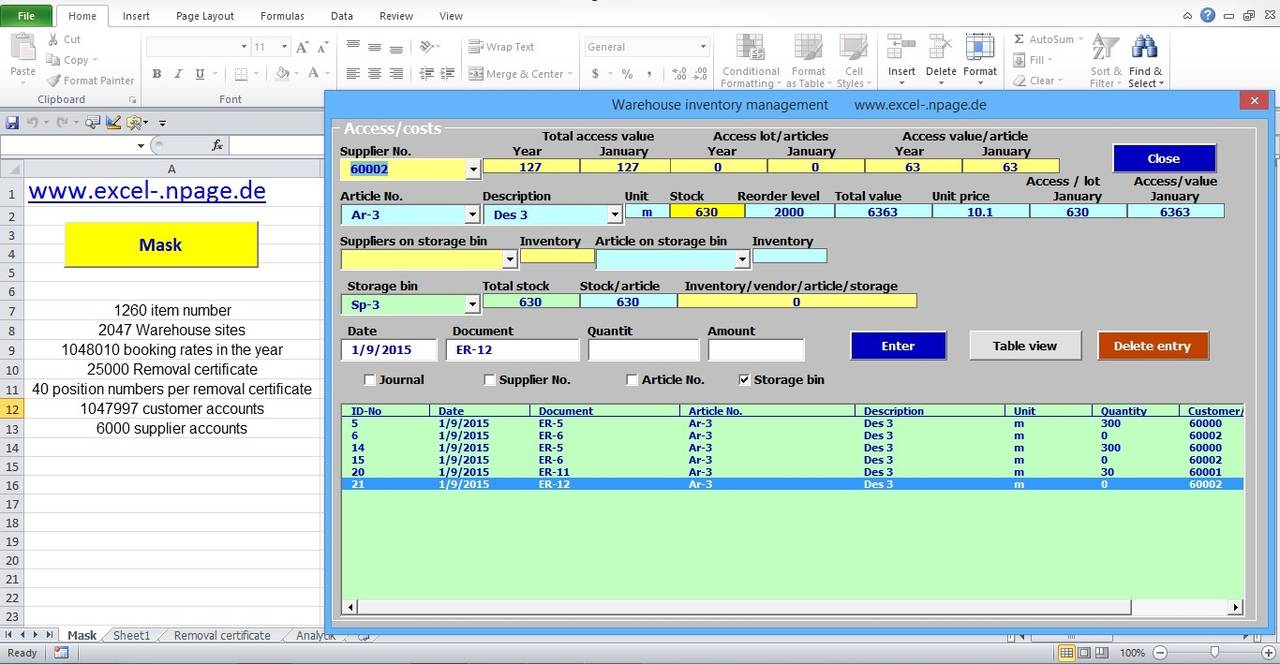Enable the Supplier No. checkbox

[490, 380]
